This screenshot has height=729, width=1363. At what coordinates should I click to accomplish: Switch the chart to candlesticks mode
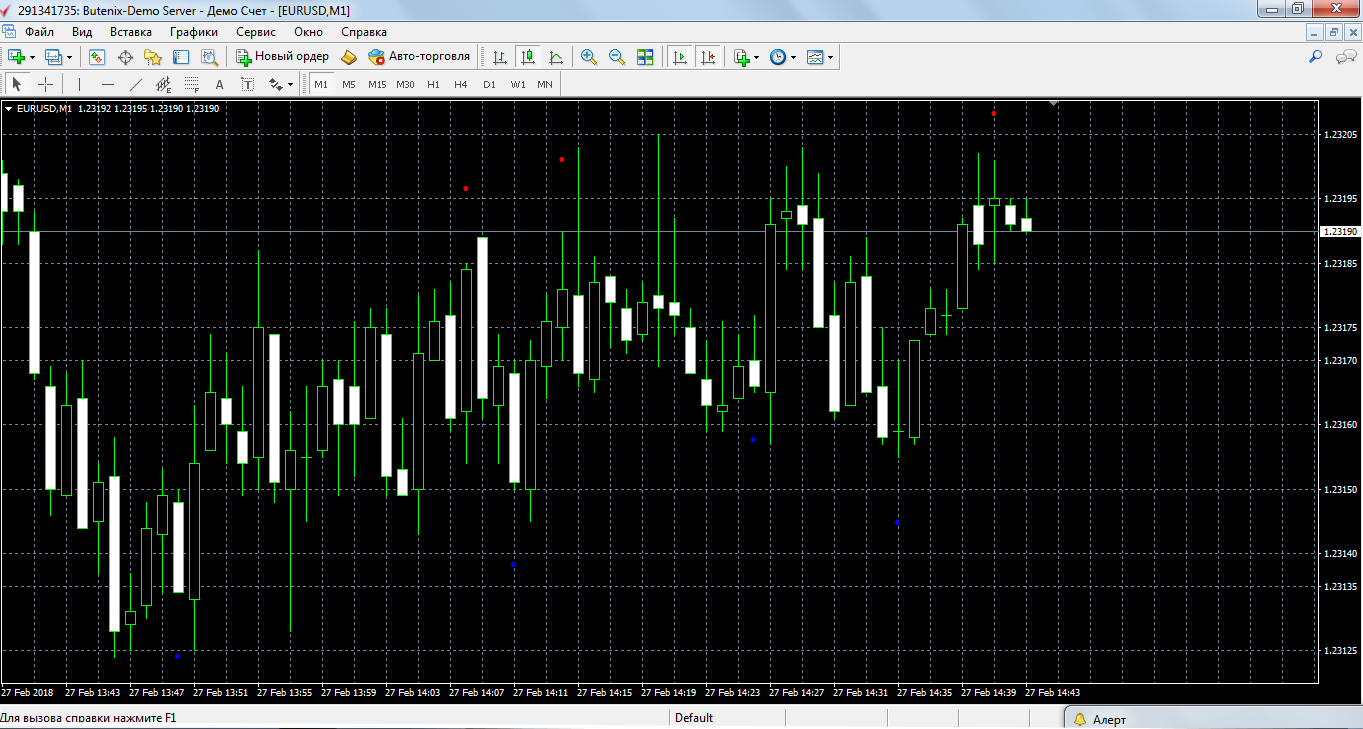(528, 57)
